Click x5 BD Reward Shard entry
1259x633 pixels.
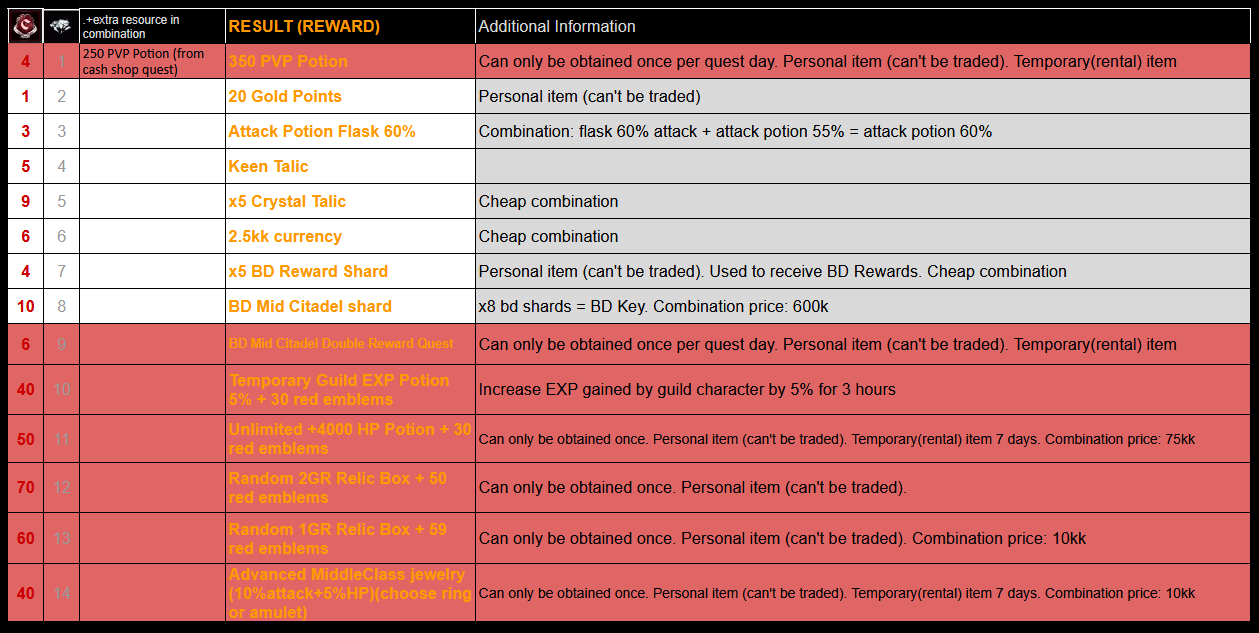[x=308, y=271]
